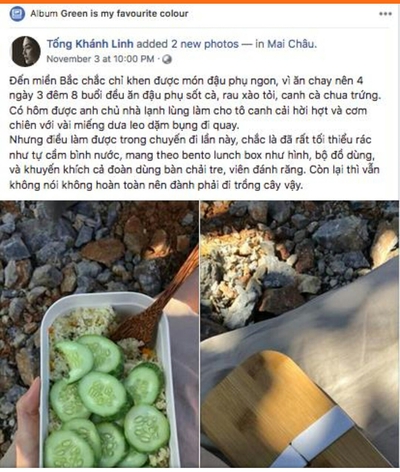Open the Mai Châu location link

pos(291,44)
